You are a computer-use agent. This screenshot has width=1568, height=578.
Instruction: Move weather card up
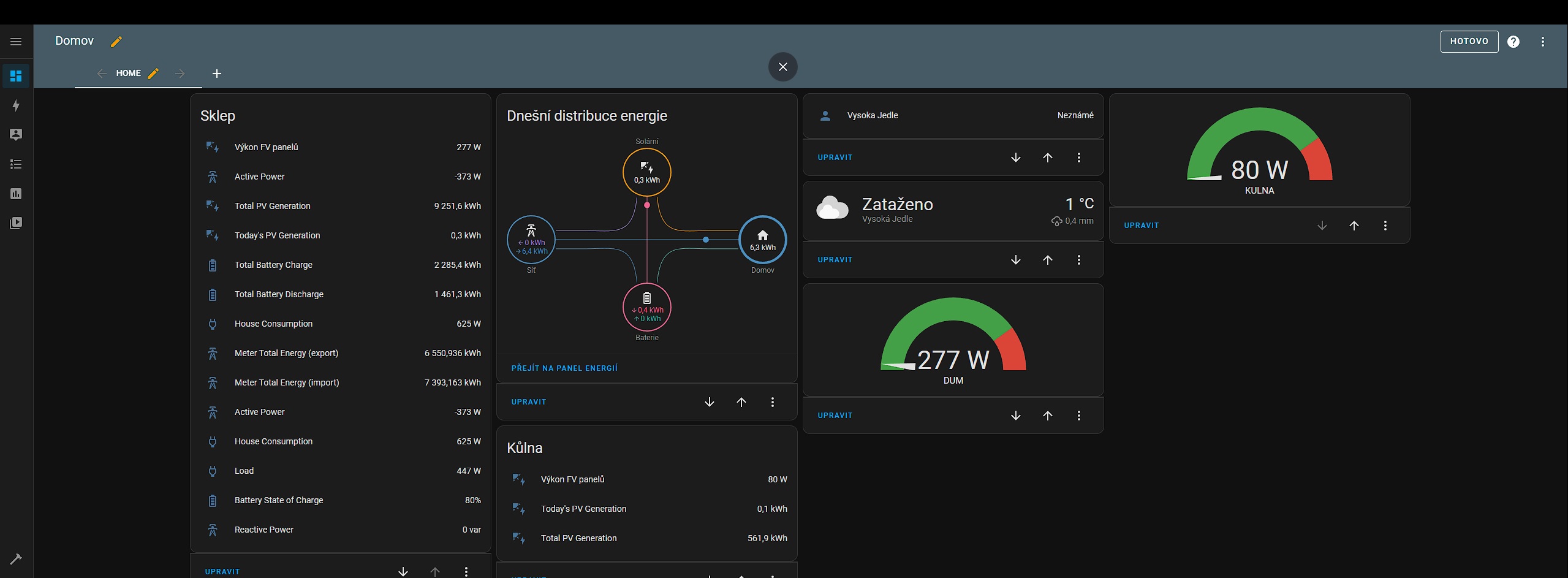[x=1048, y=260]
